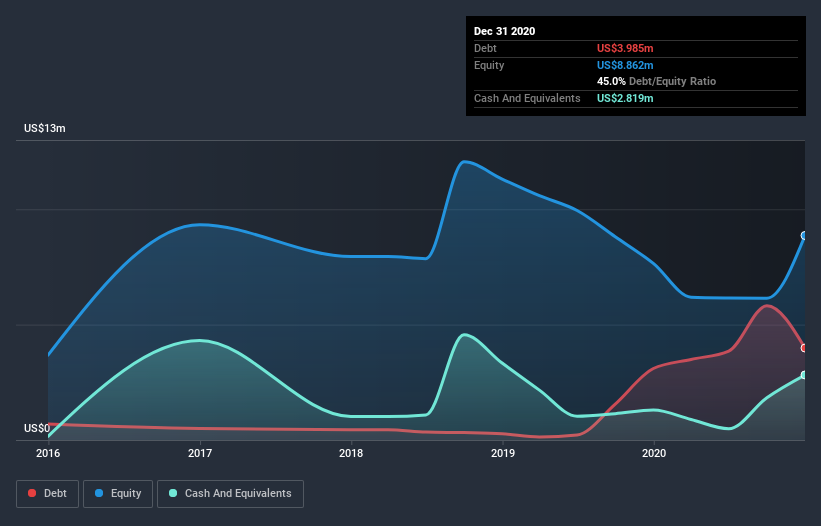Viewport: 821px width, 526px height.
Task: Click the US$0 y-axis label
Action: (x=37, y=428)
